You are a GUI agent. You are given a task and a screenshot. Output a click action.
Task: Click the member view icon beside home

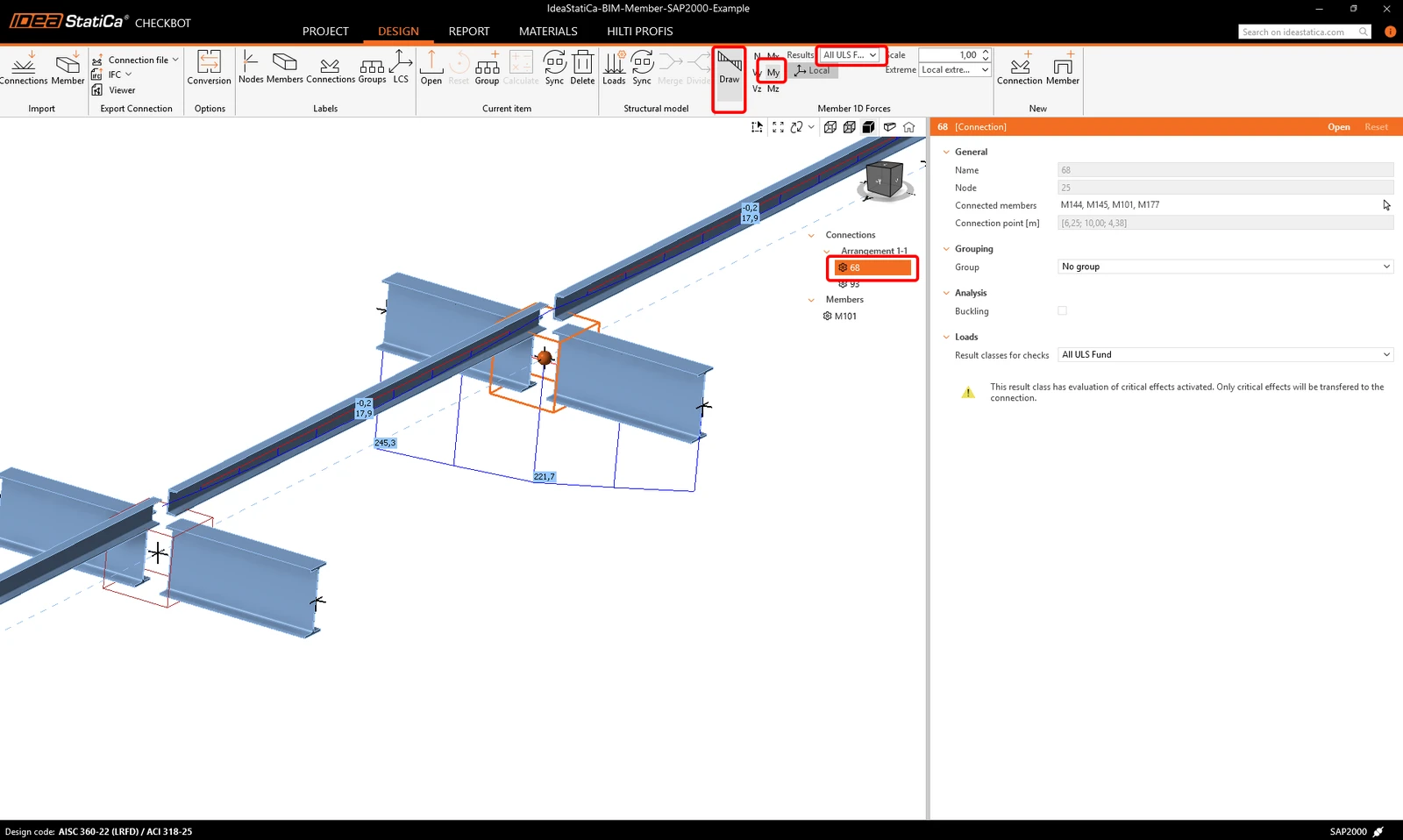tap(890, 127)
